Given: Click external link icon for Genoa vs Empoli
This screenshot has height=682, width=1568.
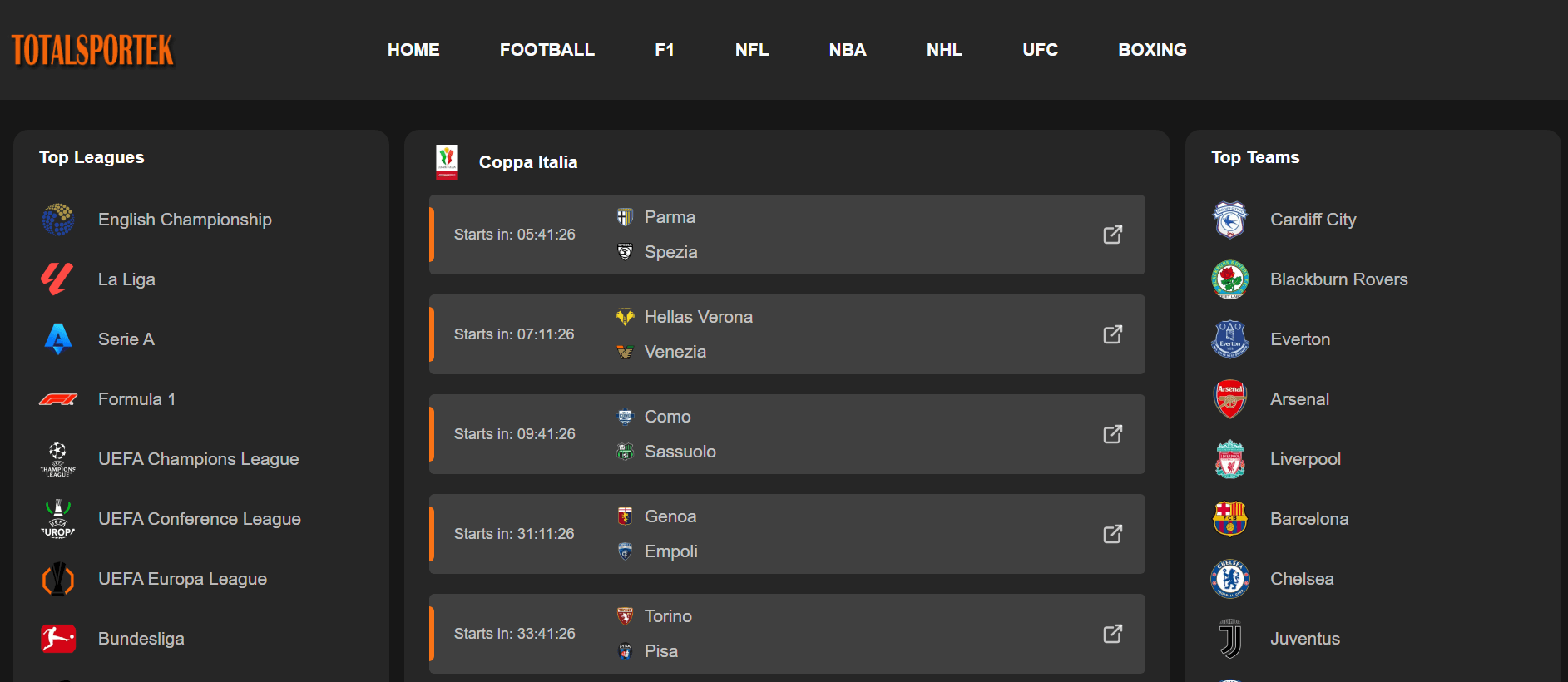Looking at the screenshot, I should pos(1112,534).
